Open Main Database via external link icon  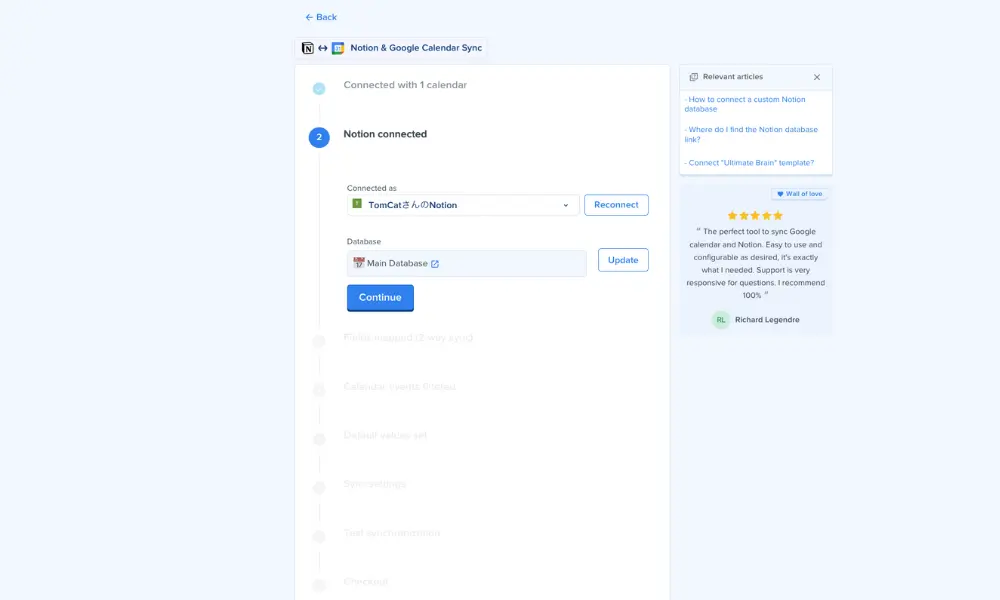pos(435,263)
